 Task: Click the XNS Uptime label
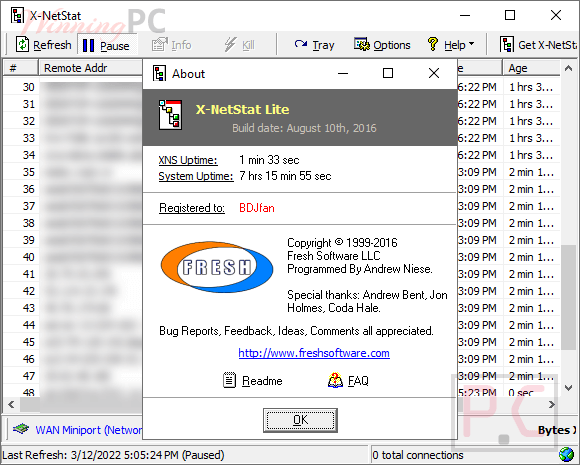click(188, 160)
